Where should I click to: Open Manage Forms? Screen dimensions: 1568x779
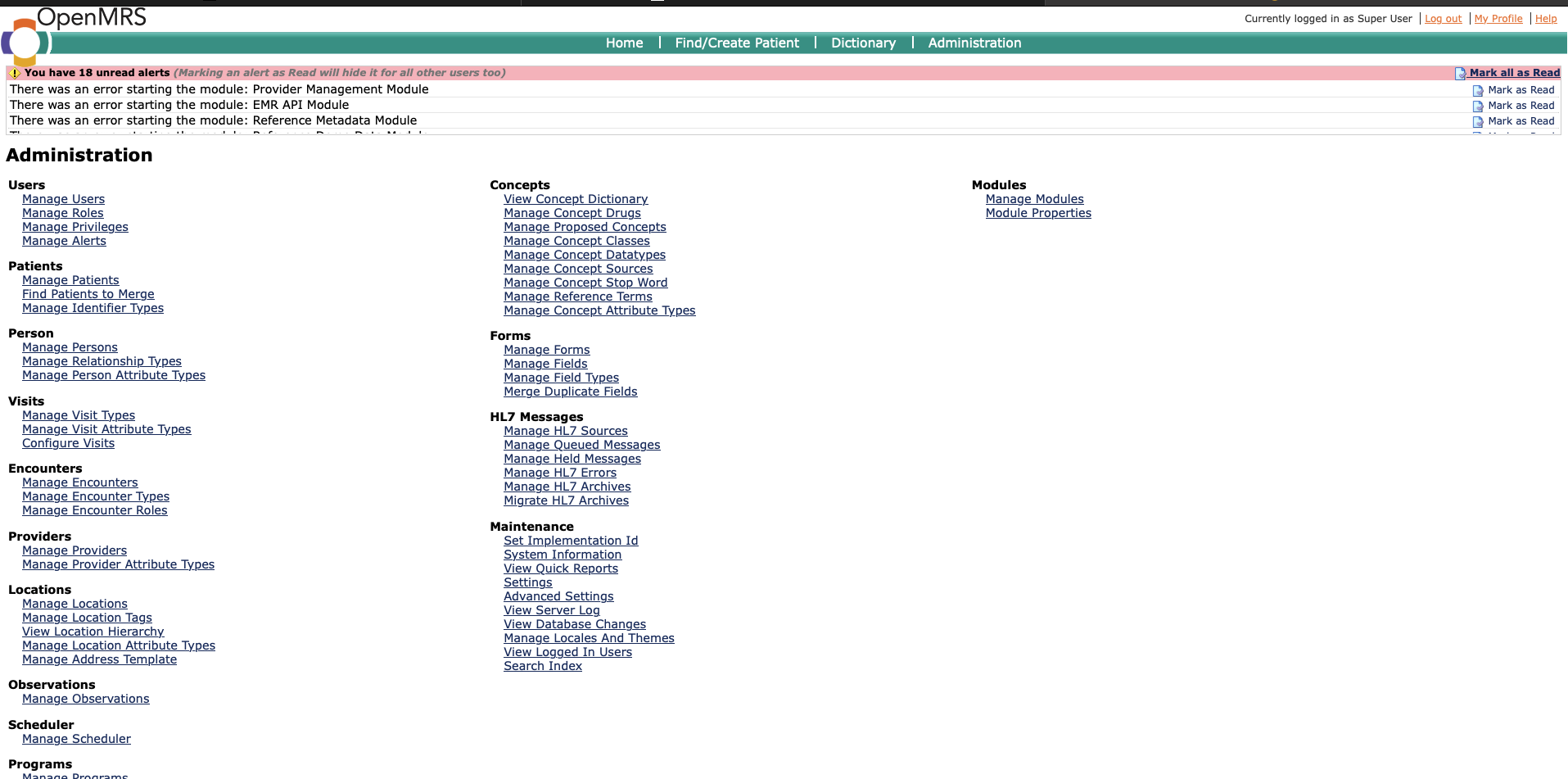point(546,350)
